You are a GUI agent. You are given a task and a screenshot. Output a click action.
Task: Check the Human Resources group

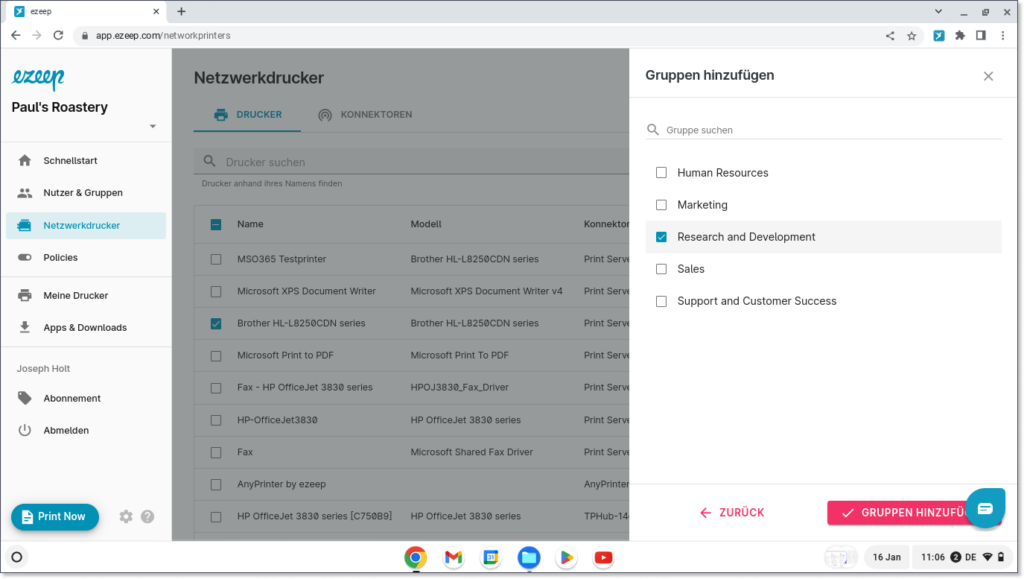pyautogui.click(x=662, y=172)
